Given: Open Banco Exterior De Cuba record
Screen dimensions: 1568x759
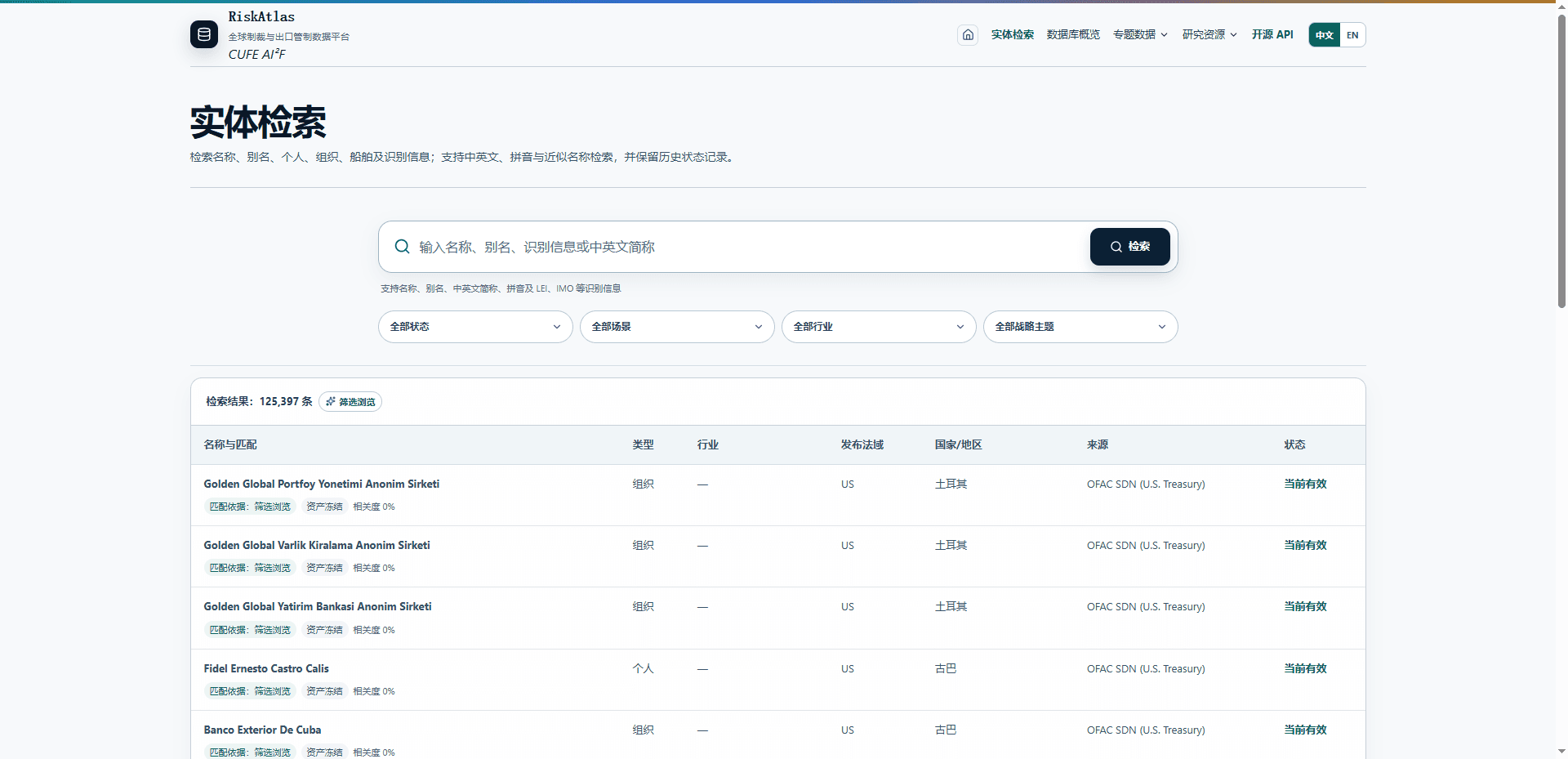Looking at the screenshot, I should coord(262,730).
